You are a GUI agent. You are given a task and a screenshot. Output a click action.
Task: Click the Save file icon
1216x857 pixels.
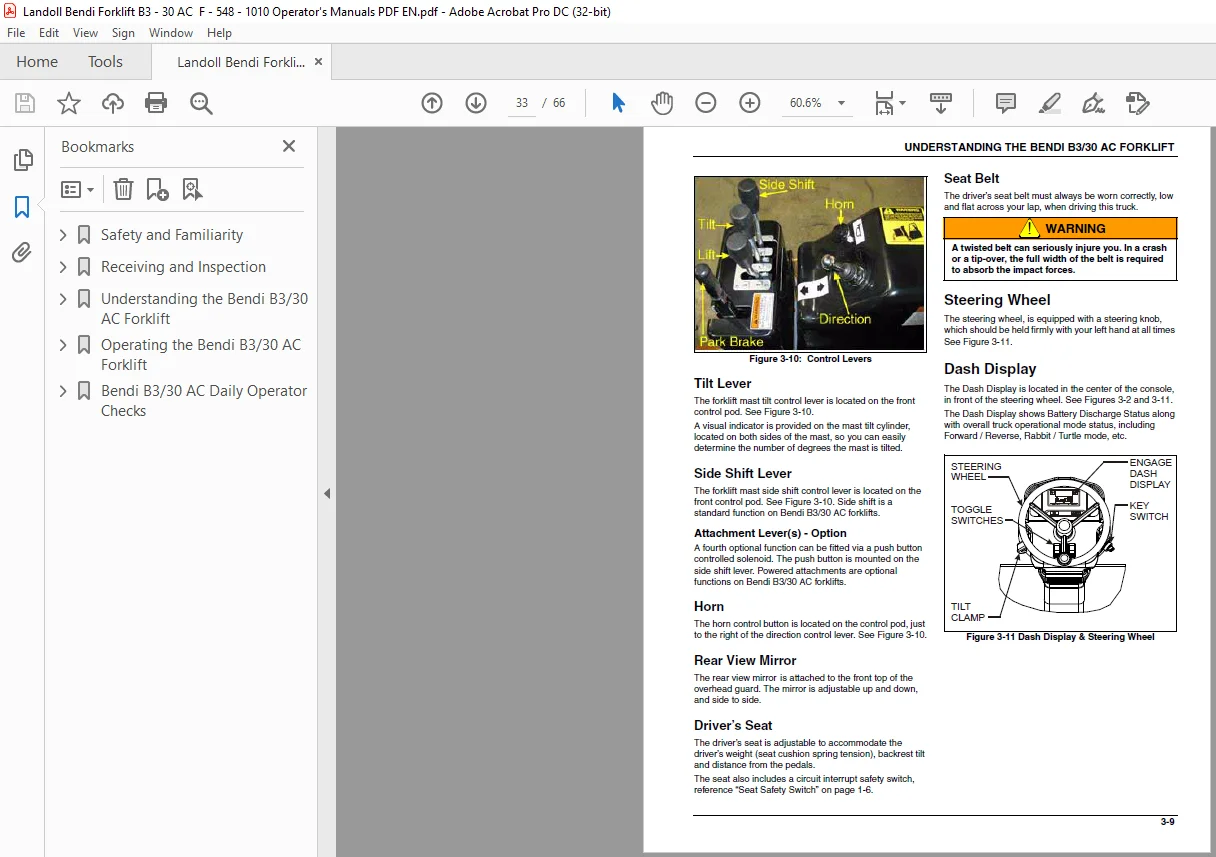point(25,103)
